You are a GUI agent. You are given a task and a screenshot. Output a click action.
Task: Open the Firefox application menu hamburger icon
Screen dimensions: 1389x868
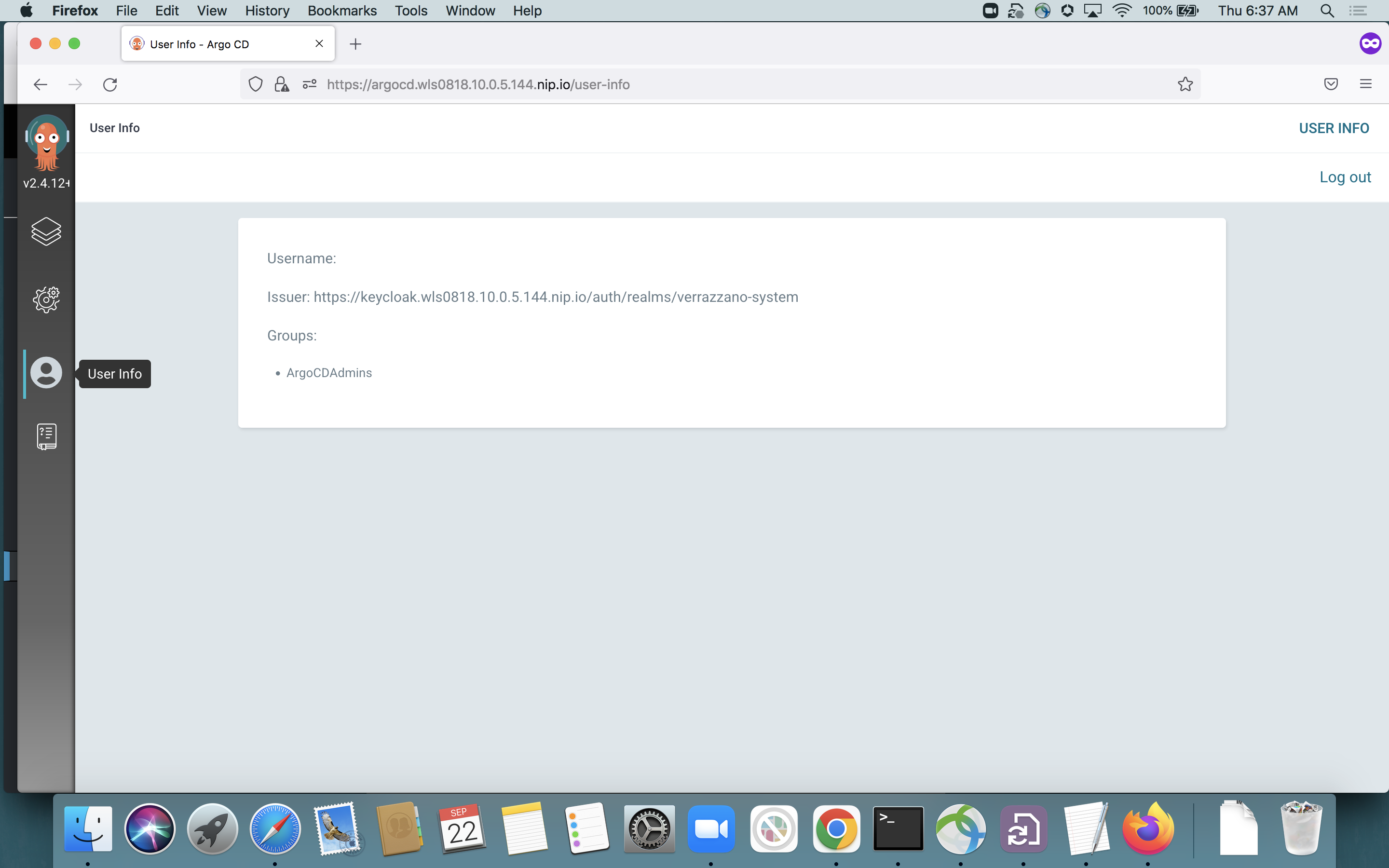click(1365, 84)
